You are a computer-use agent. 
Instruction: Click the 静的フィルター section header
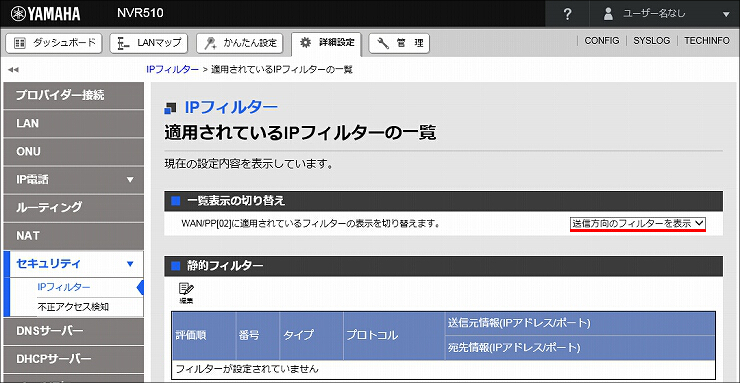(x=444, y=266)
